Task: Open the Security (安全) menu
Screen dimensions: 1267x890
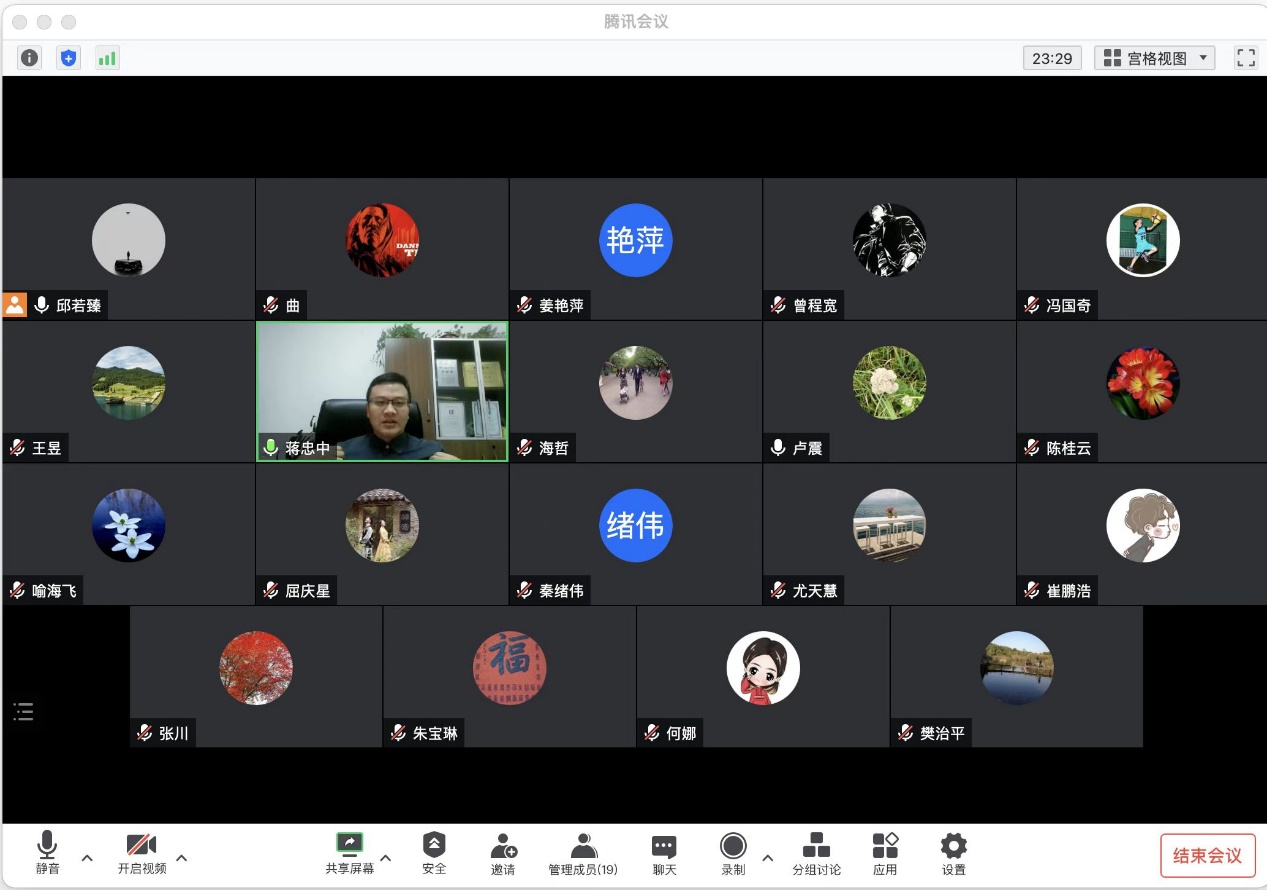Action: [x=434, y=854]
